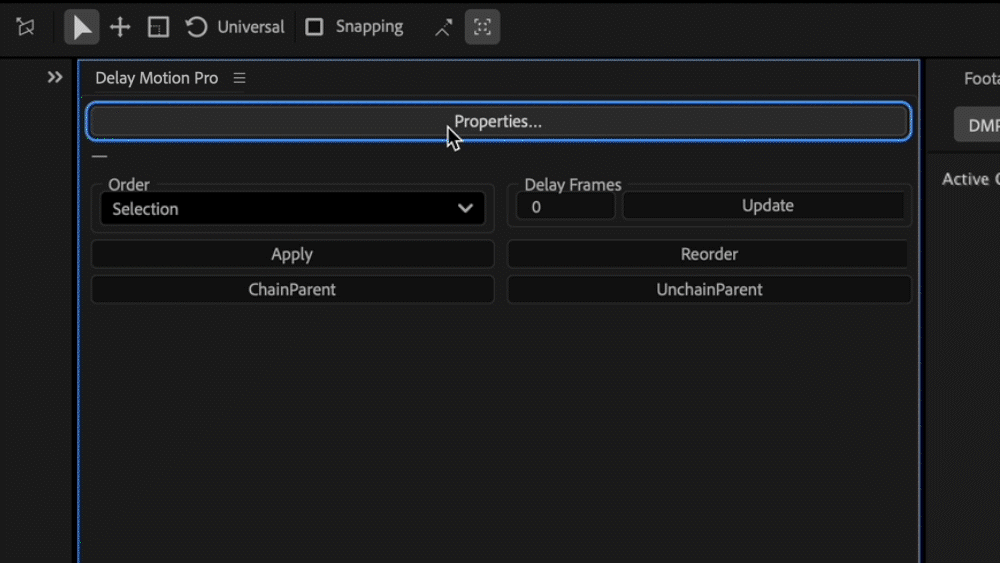Click the Properties... button
This screenshot has width=1000, height=563.
pos(498,122)
